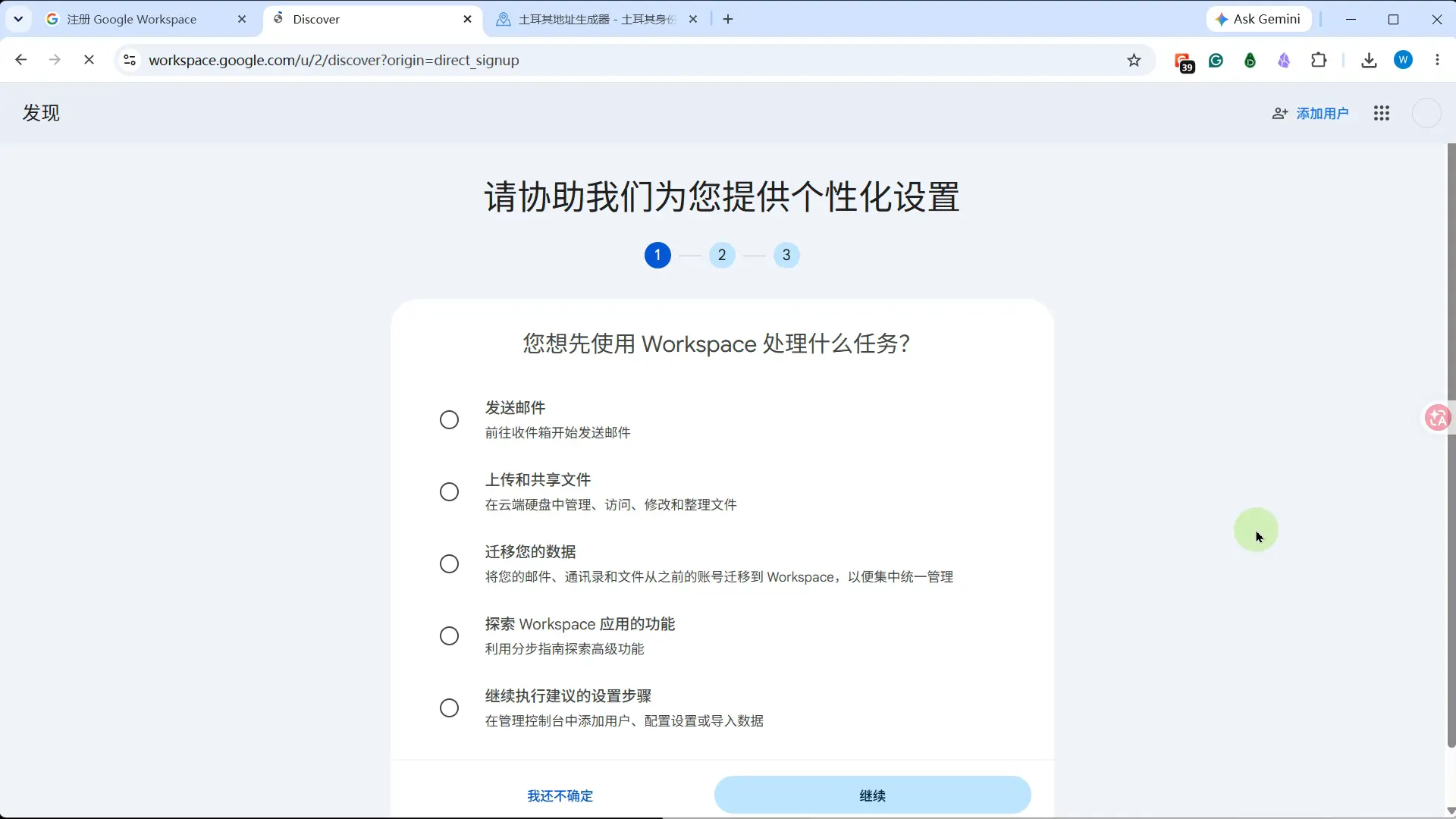Switch to the 注册 Google Workspace tab
Image resolution: width=1456 pixels, height=819 pixels.
click(146, 19)
